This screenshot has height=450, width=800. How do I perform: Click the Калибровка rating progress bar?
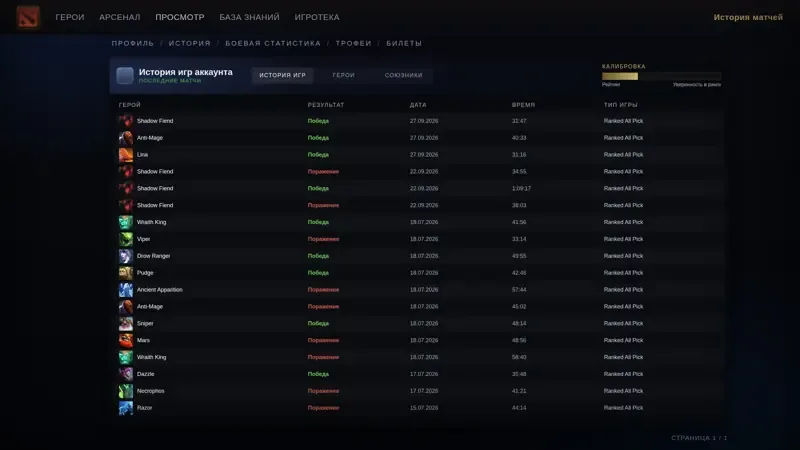661,76
